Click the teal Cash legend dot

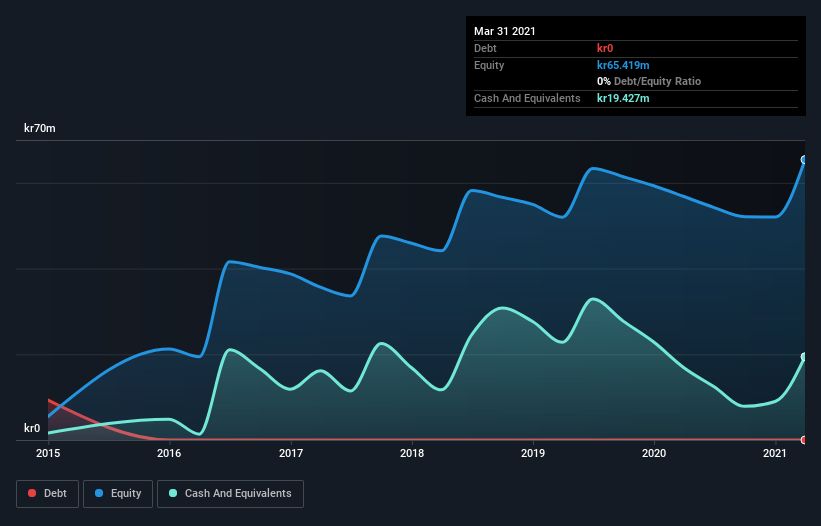click(173, 493)
